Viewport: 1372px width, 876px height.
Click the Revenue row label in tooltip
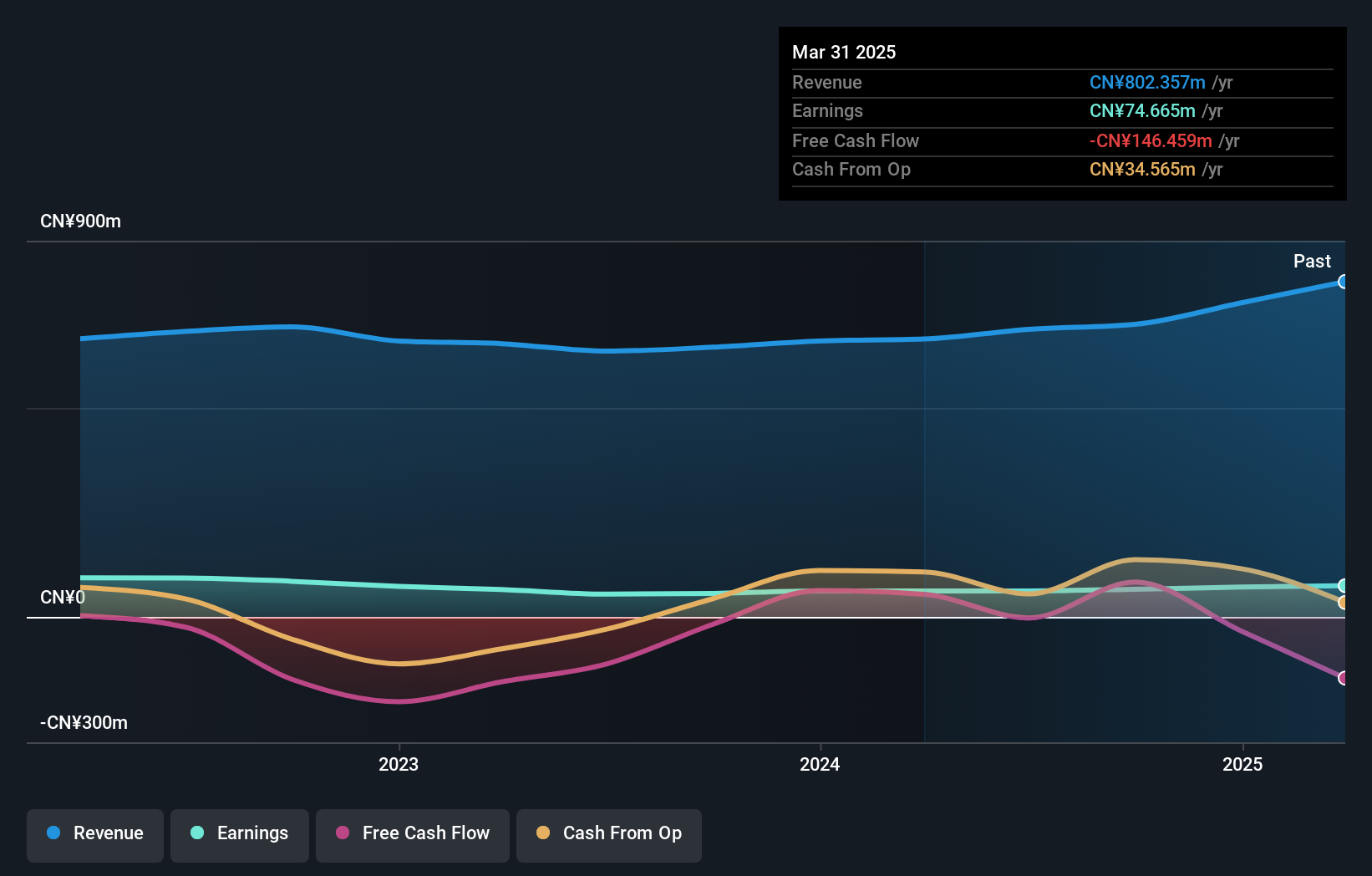(x=827, y=82)
